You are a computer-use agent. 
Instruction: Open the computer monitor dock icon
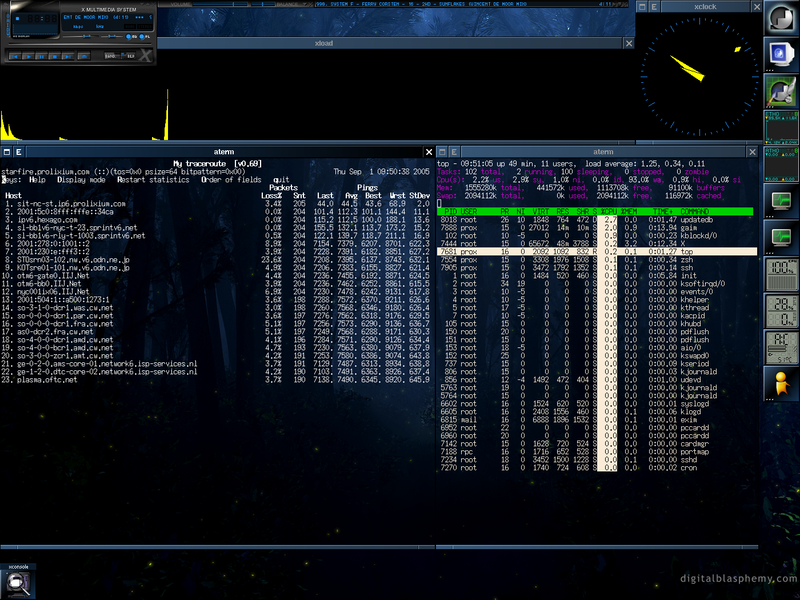tap(781, 54)
